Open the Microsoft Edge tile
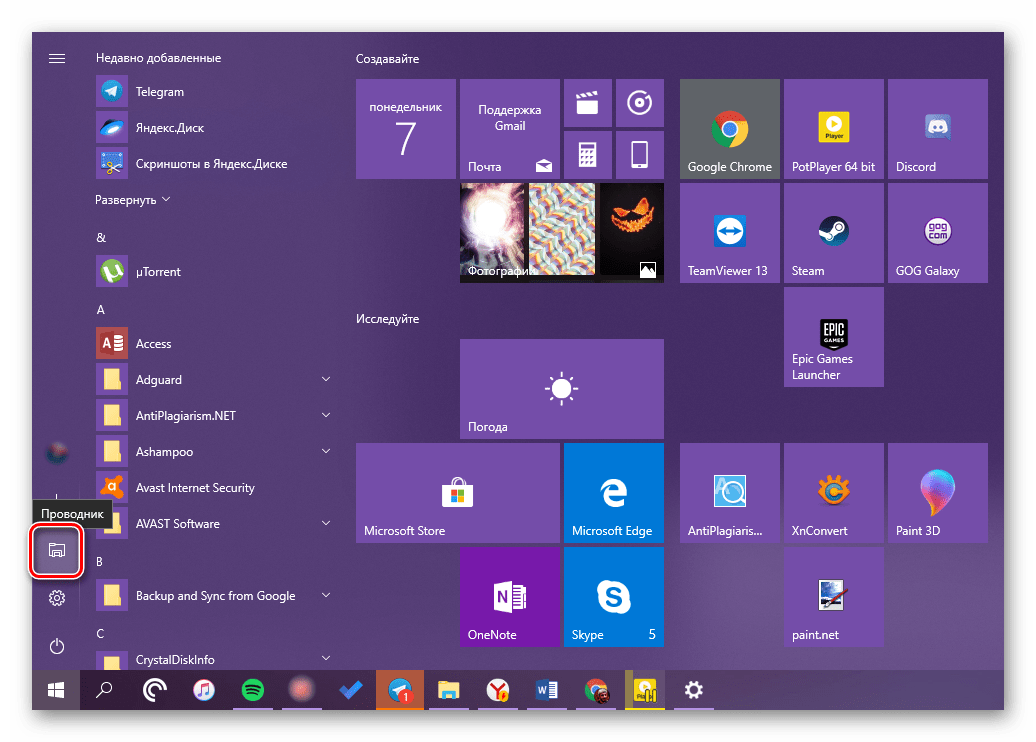1036x742 pixels. [613, 493]
